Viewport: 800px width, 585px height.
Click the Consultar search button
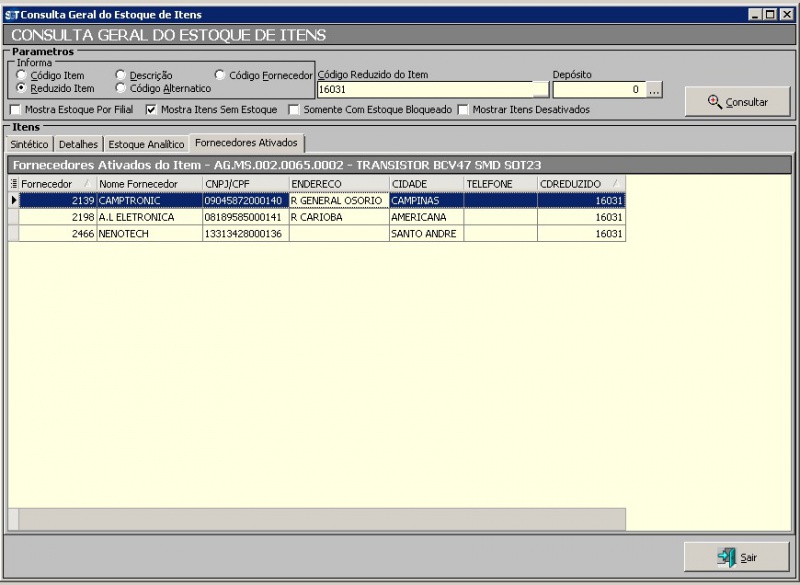point(738,102)
